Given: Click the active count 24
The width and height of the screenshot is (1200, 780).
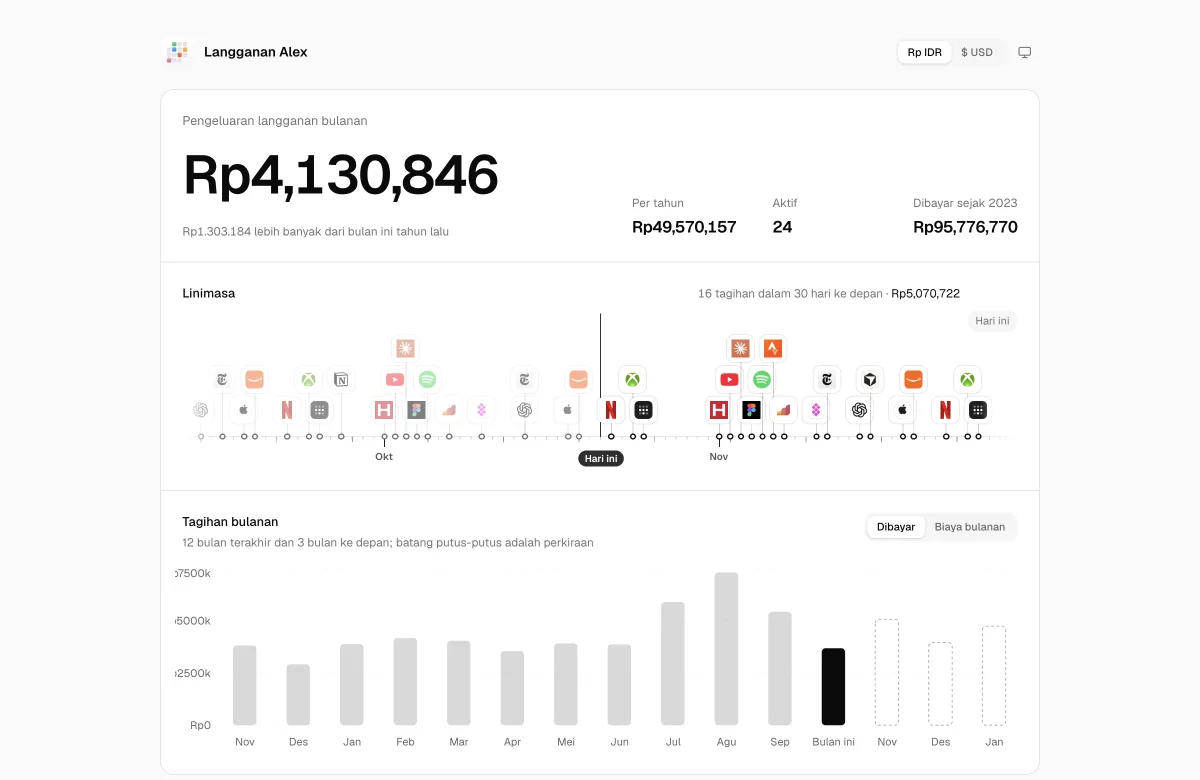Looking at the screenshot, I should (782, 227).
